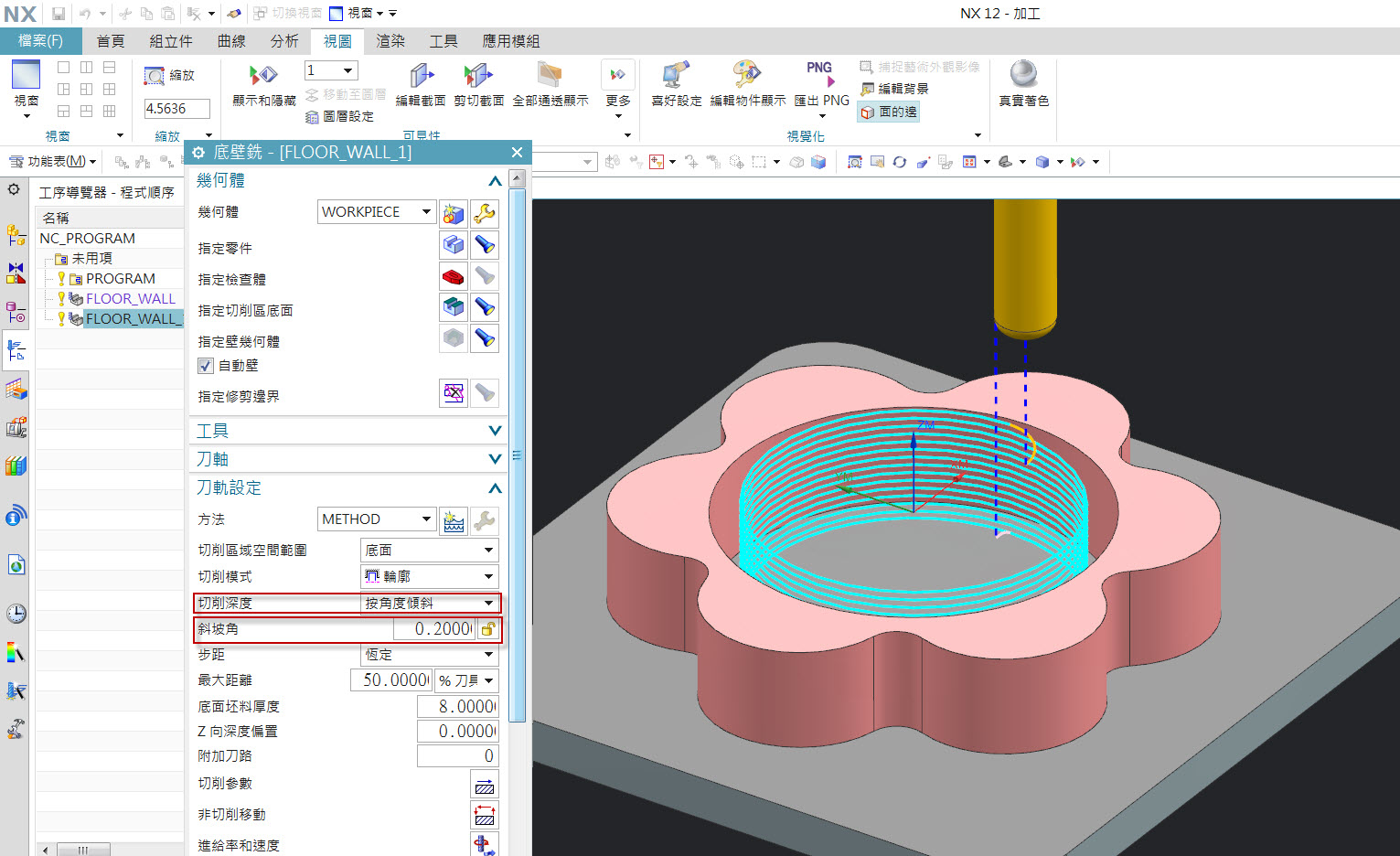Expand the 刀軸 section
Viewport: 1400px width, 856px height.
(495, 459)
